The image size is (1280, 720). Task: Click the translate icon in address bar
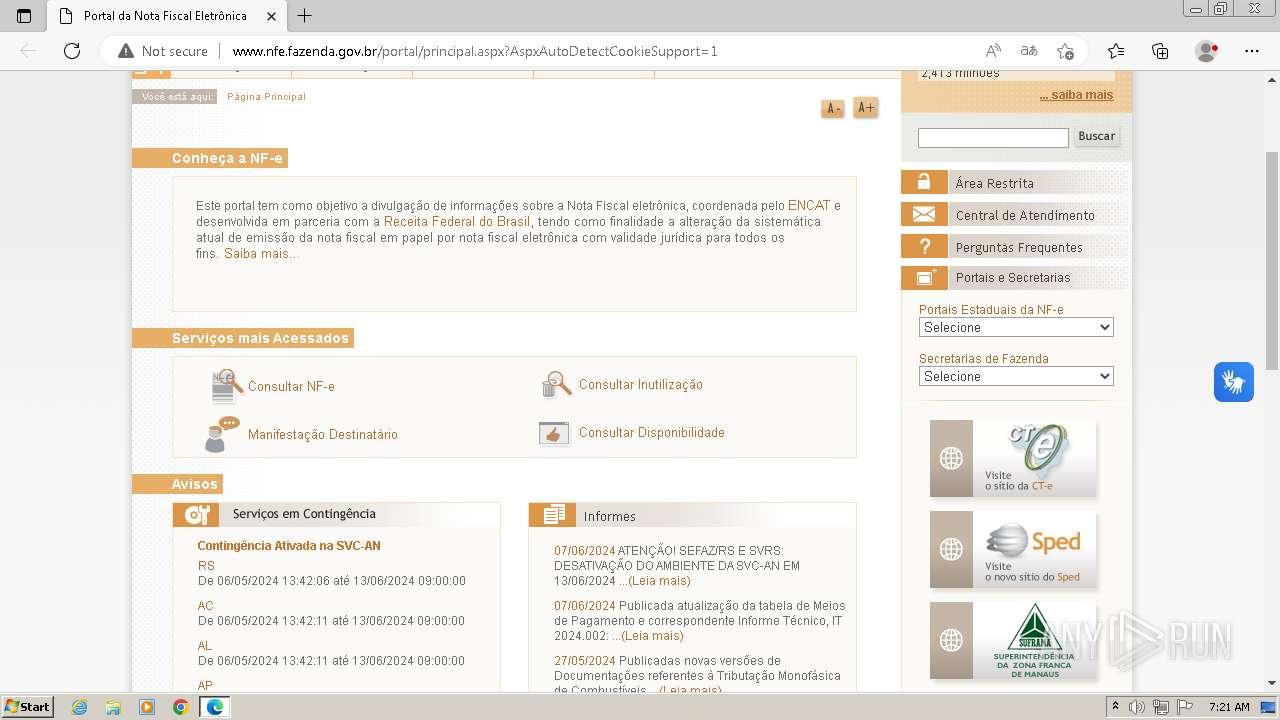1028,51
